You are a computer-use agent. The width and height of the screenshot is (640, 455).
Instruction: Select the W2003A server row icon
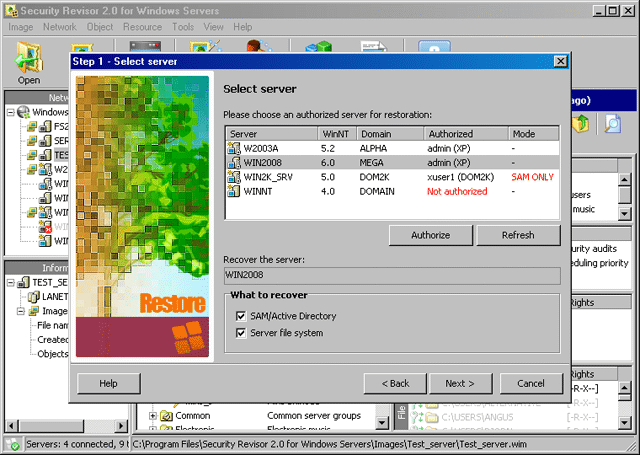point(235,148)
